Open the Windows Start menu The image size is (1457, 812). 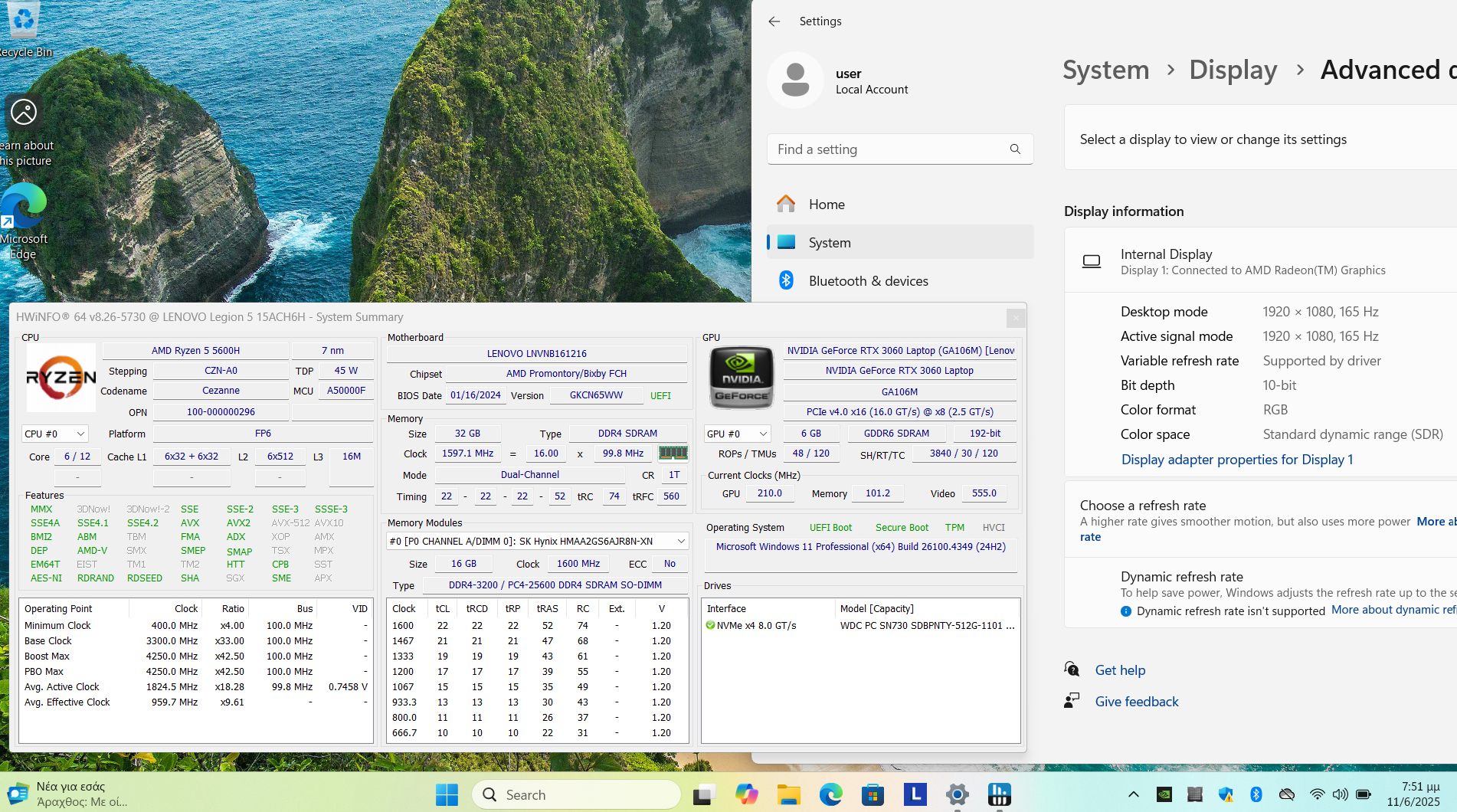(x=447, y=794)
